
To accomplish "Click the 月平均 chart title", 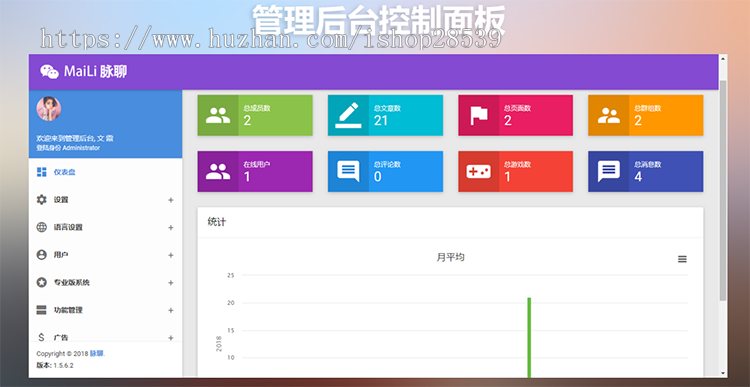I will 450,257.
